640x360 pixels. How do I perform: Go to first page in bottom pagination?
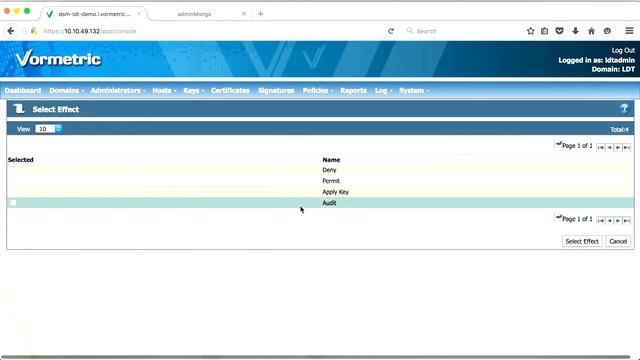coord(600,220)
